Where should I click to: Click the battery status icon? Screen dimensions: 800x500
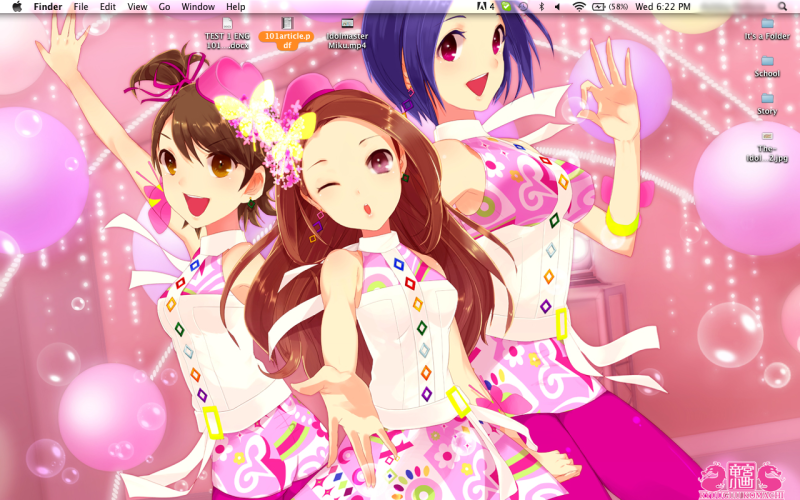(x=598, y=7)
